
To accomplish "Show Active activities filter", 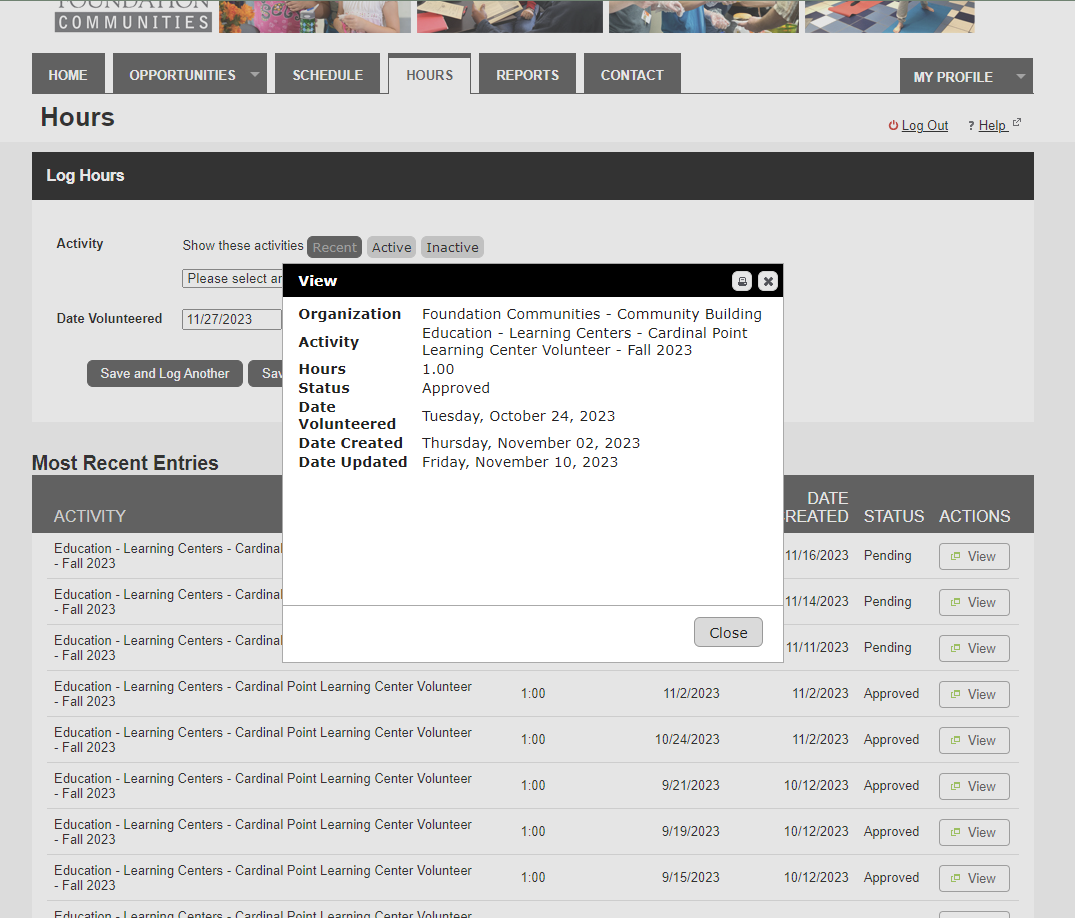I will click(391, 247).
